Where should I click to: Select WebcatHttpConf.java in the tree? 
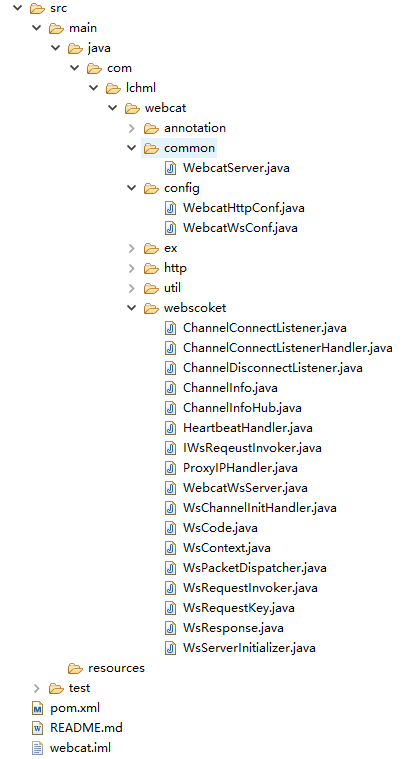pos(243,208)
